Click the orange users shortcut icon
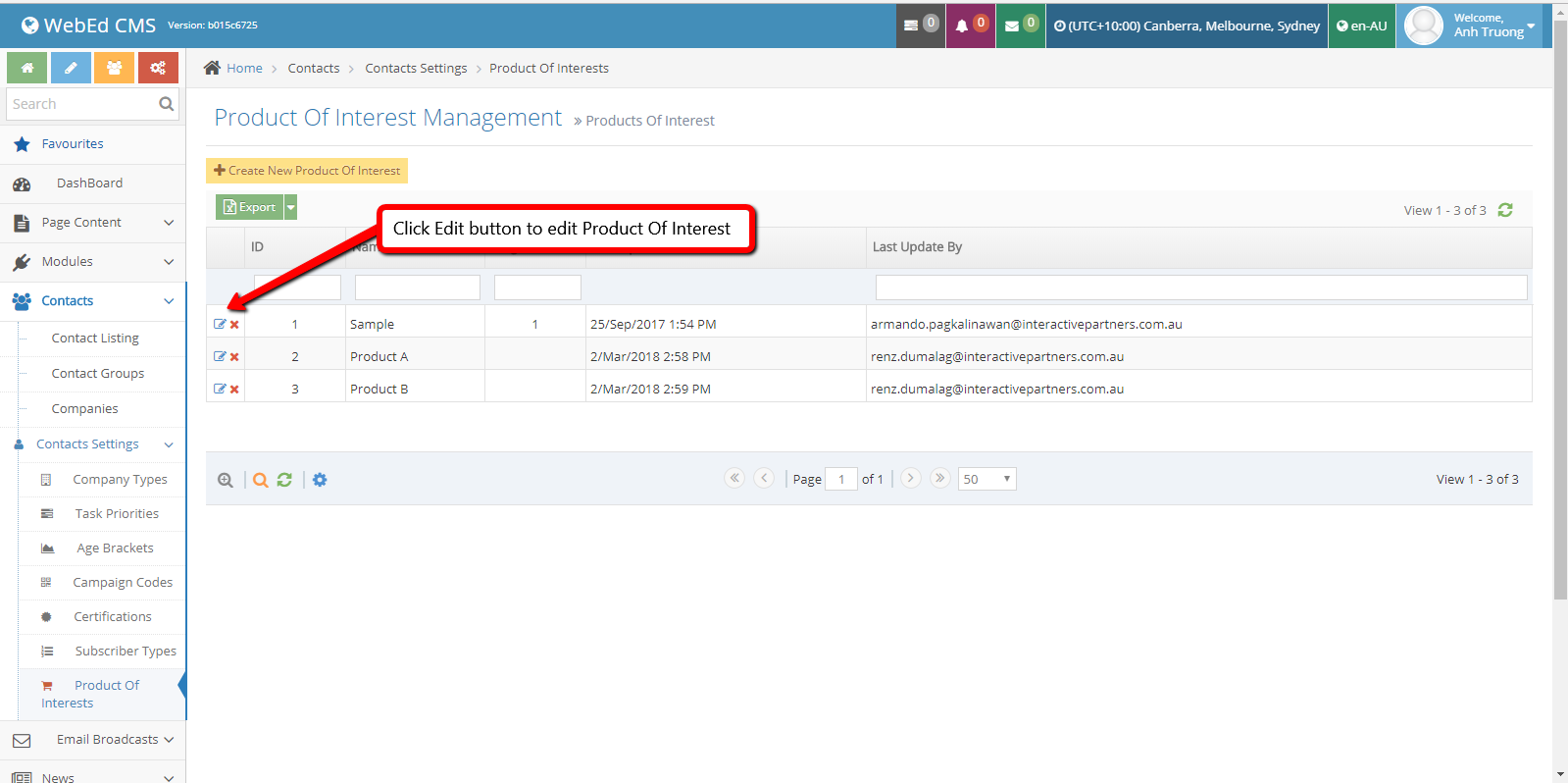This screenshot has height=783, width=1568. 114,68
